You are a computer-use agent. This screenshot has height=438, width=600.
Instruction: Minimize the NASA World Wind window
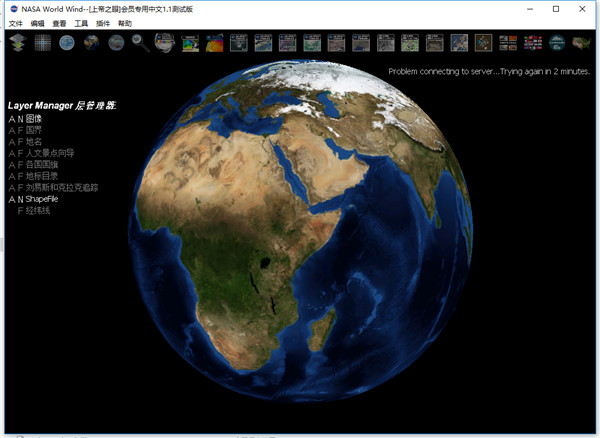pyautogui.click(x=530, y=9)
